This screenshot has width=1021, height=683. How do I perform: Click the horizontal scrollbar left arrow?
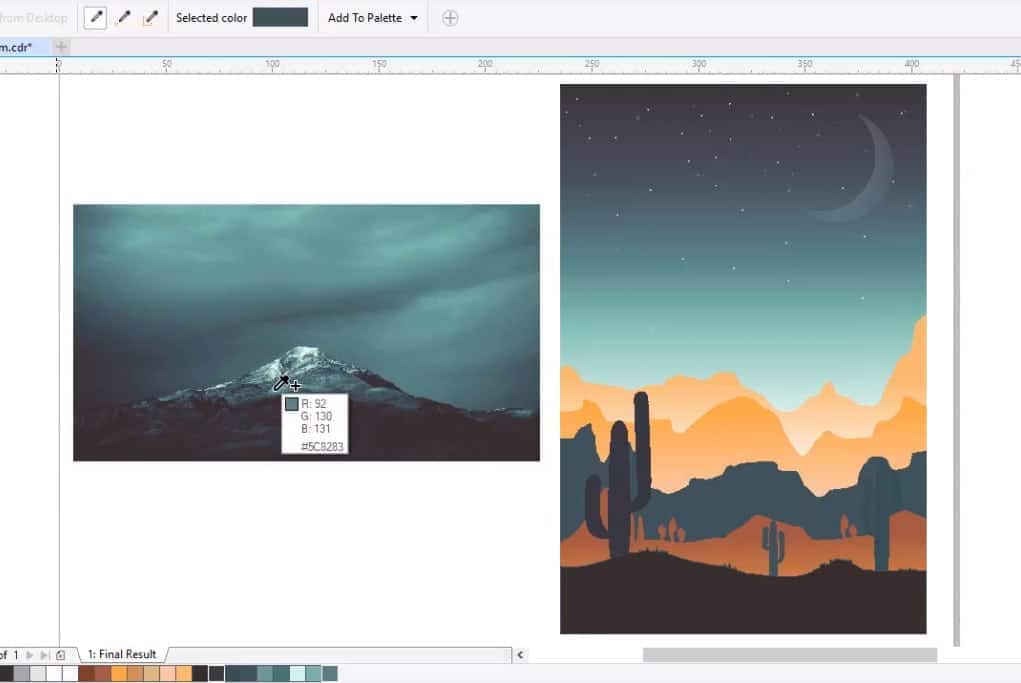click(519, 654)
